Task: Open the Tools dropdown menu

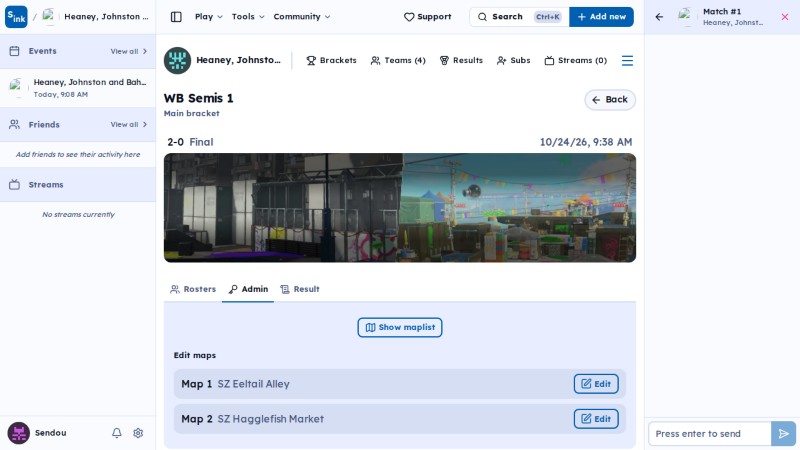Action: (x=248, y=17)
